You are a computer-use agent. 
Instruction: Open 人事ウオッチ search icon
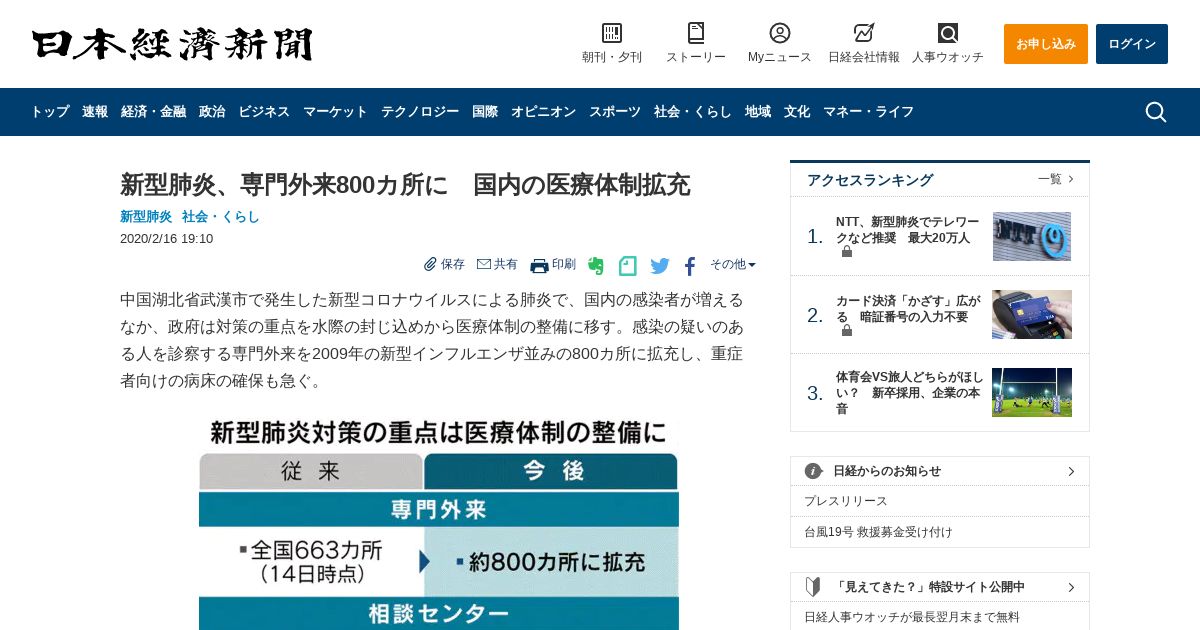point(948,33)
